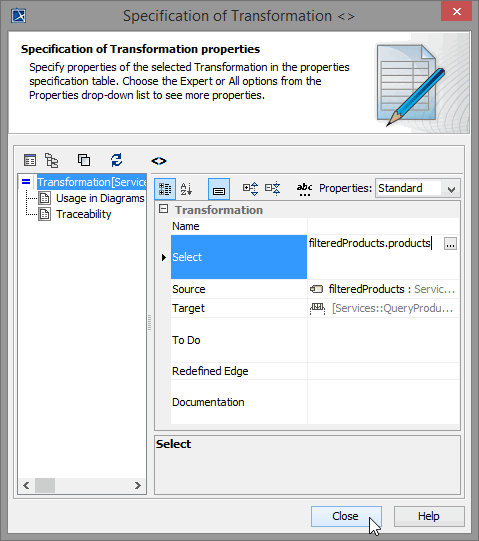This screenshot has height=541, width=479.
Task: Click the angle brackets navigation icon
Action: tap(159, 161)
